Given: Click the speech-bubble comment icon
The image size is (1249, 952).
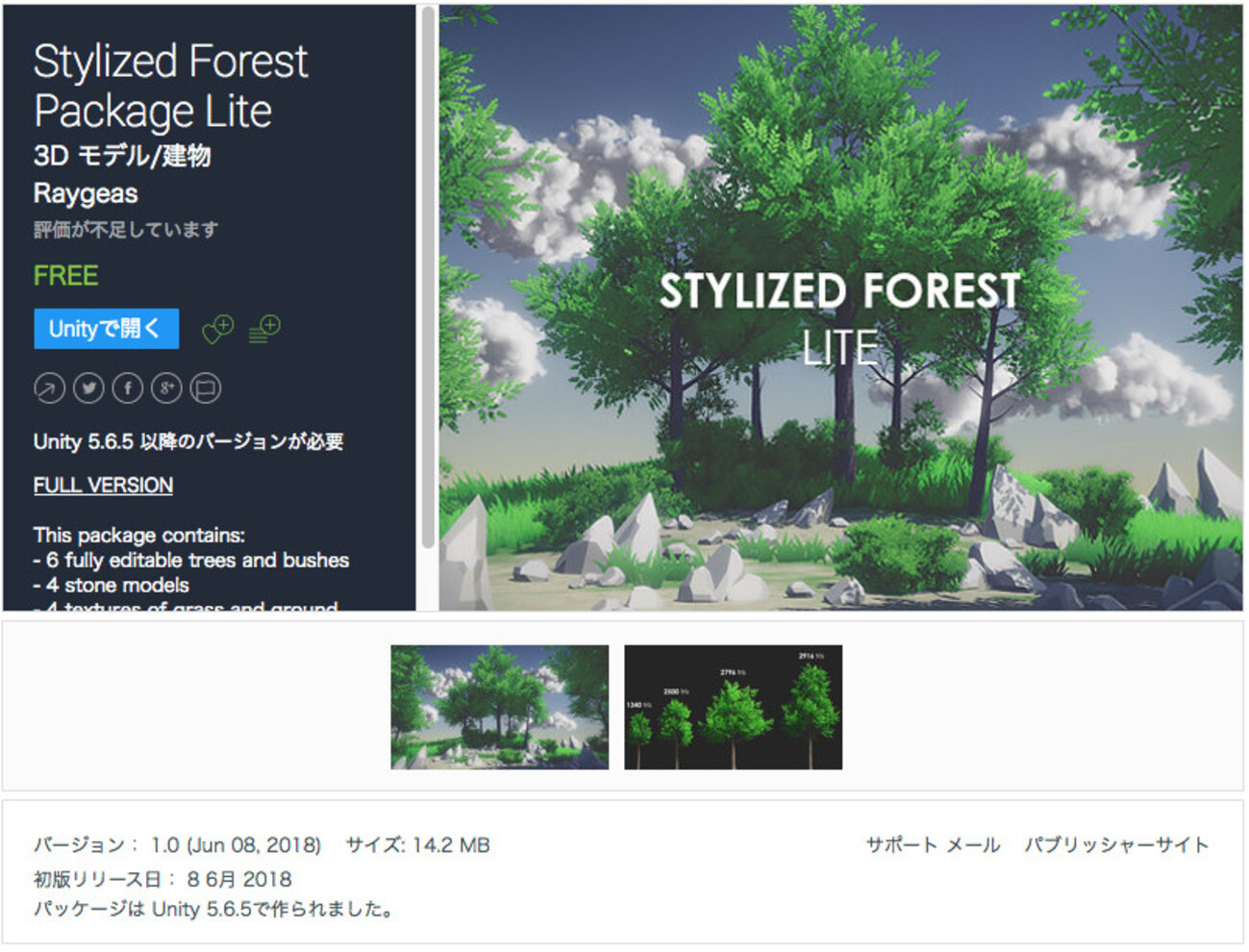Looking at the screenshot, I should (205, 388).
